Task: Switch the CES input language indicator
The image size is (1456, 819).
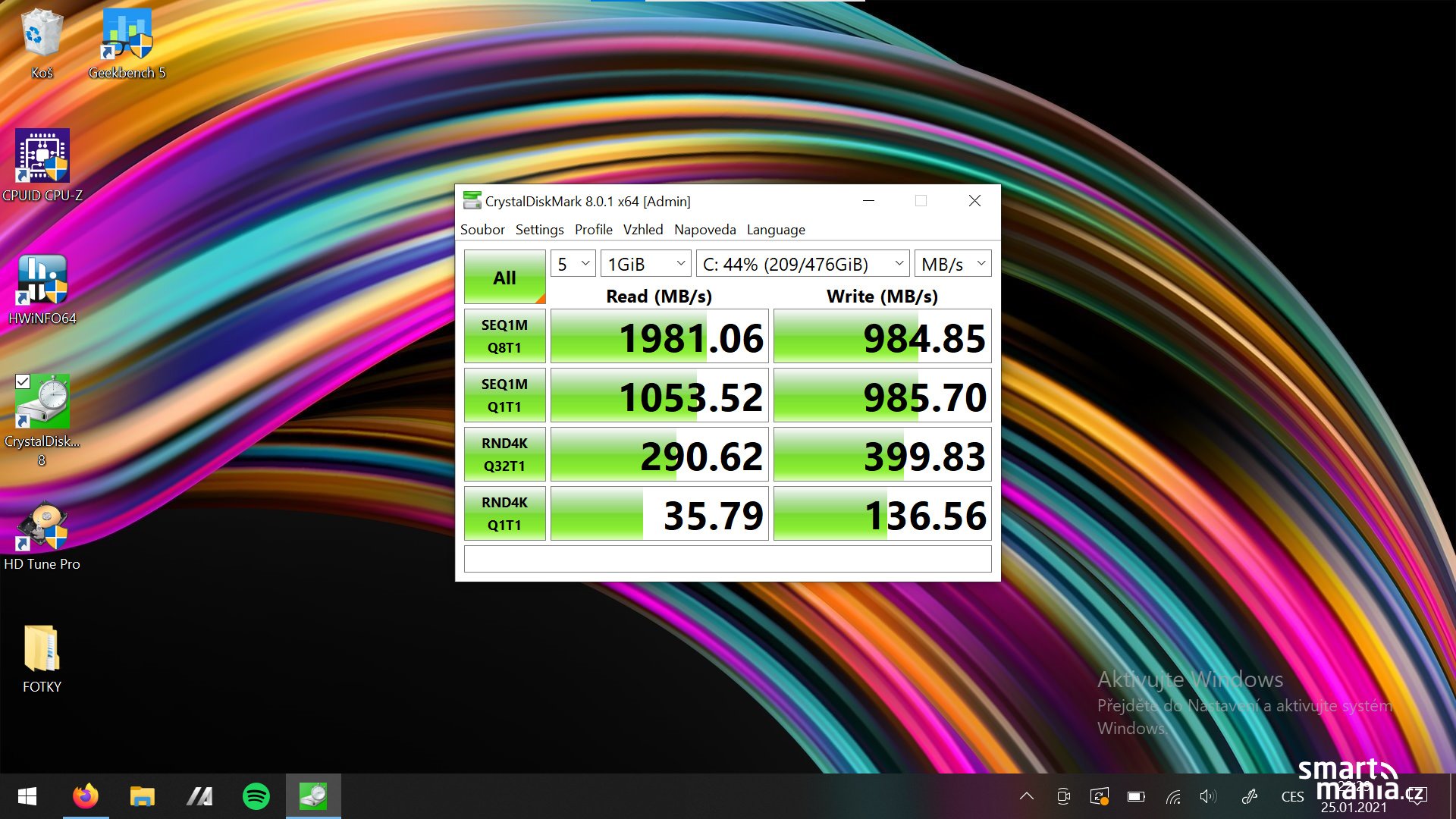Action: [1292, 797]
